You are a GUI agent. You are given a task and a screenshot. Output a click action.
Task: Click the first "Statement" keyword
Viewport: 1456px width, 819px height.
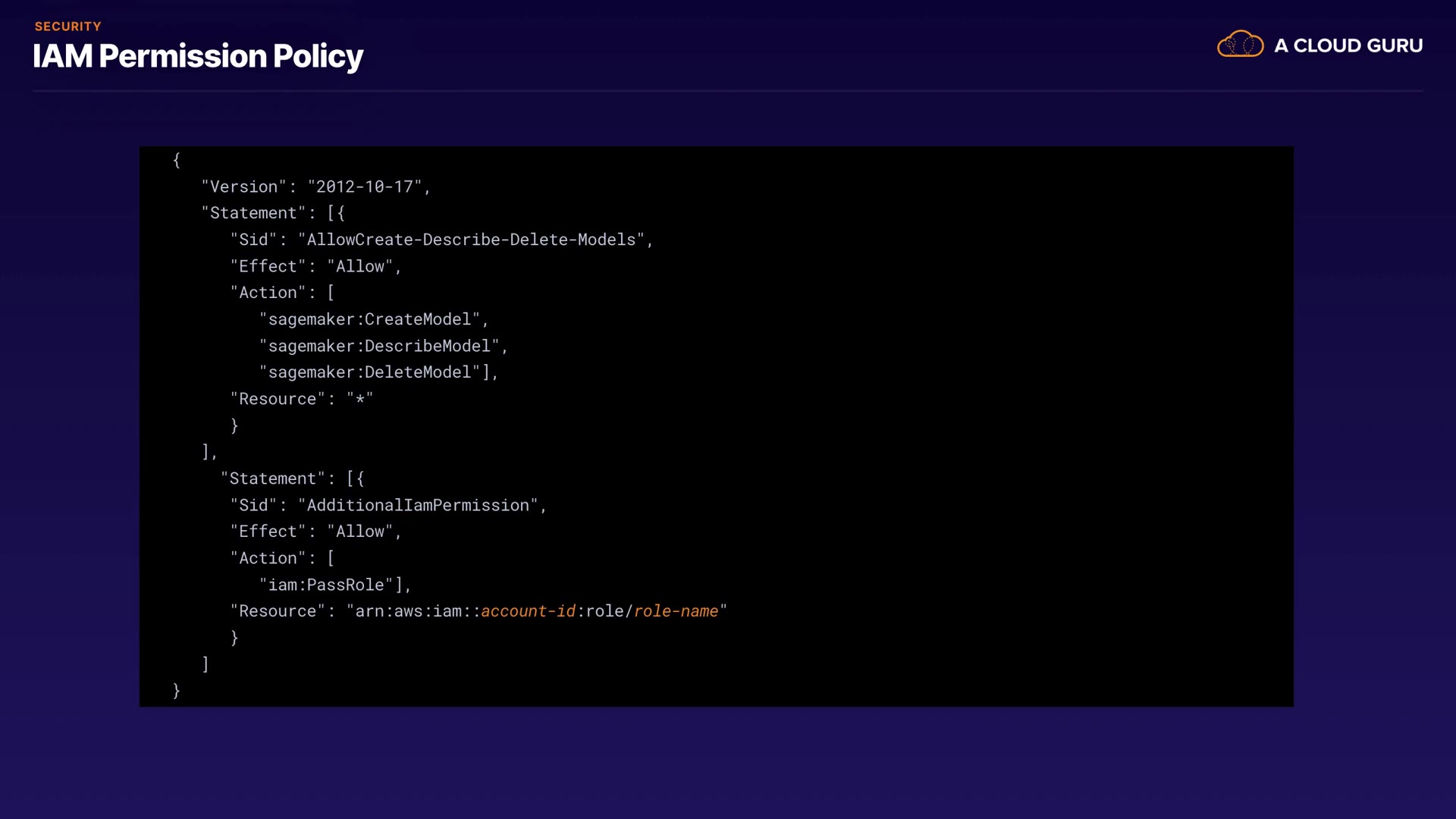(253, 213)
